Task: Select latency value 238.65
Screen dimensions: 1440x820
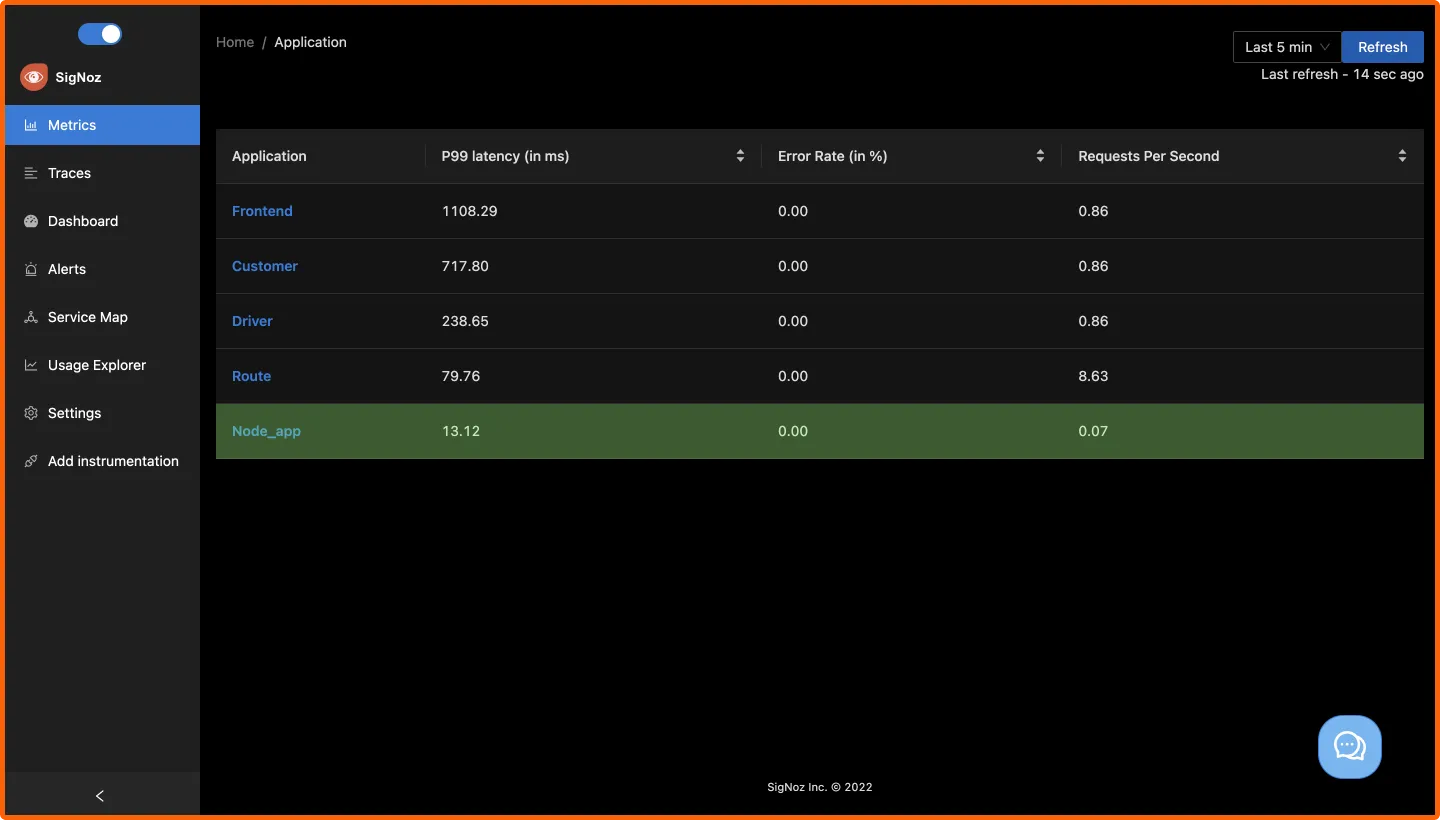Action: coord(465,321)
